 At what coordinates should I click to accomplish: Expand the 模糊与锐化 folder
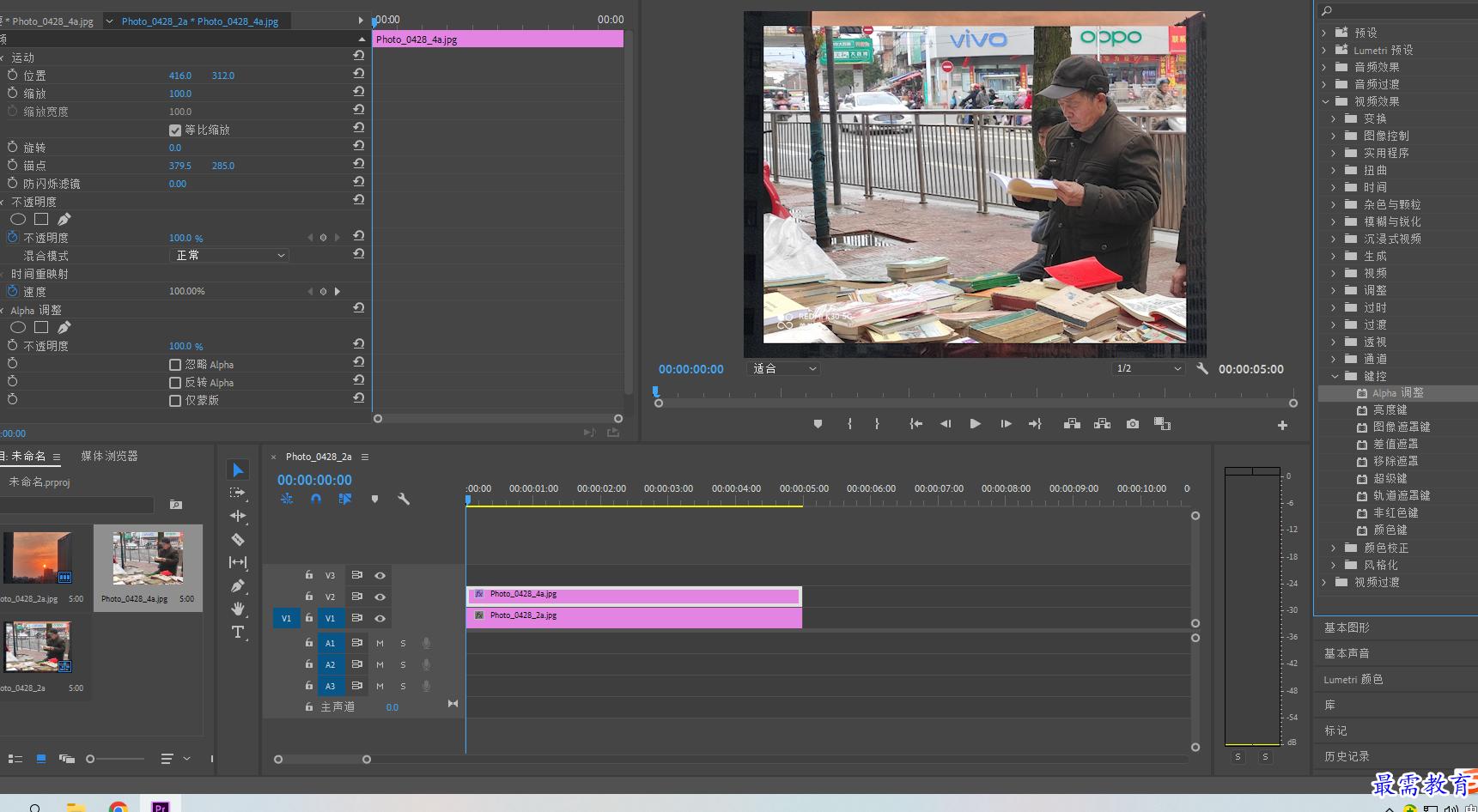click(x=1334, y=221)
